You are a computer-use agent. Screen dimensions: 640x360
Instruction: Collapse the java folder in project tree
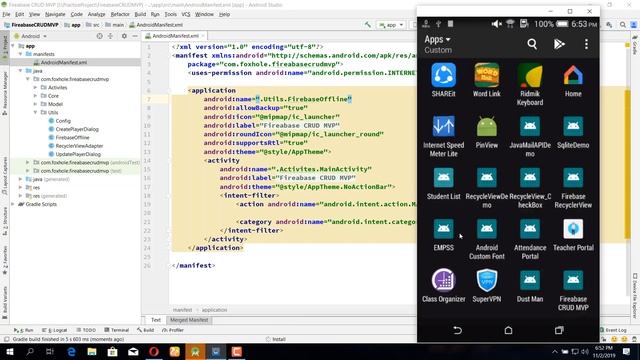click(x=20, y=71)
